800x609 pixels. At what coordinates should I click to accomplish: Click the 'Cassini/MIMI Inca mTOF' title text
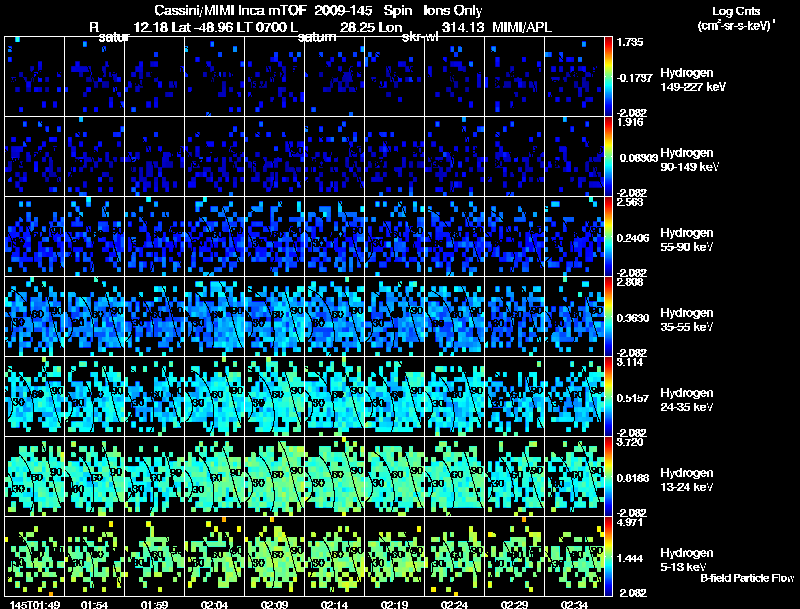pyautogui.click(x=230, y=11)
